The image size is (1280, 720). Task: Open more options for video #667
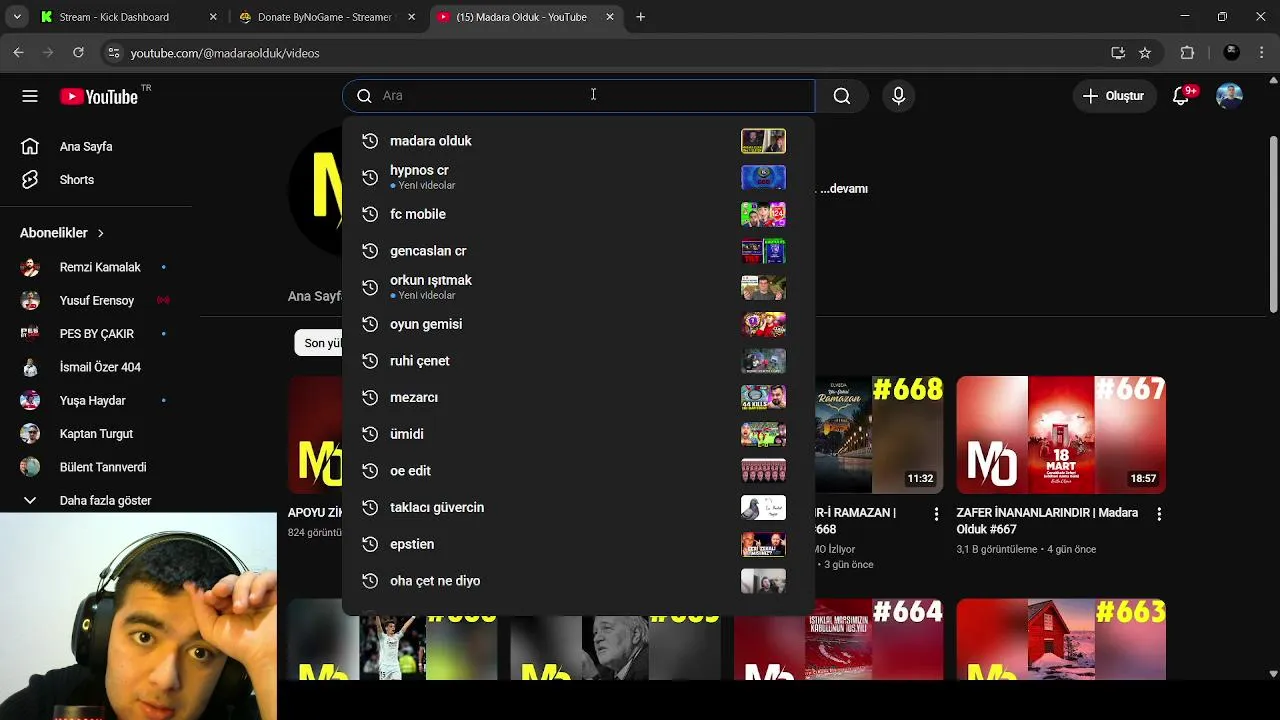(1159, 514)
